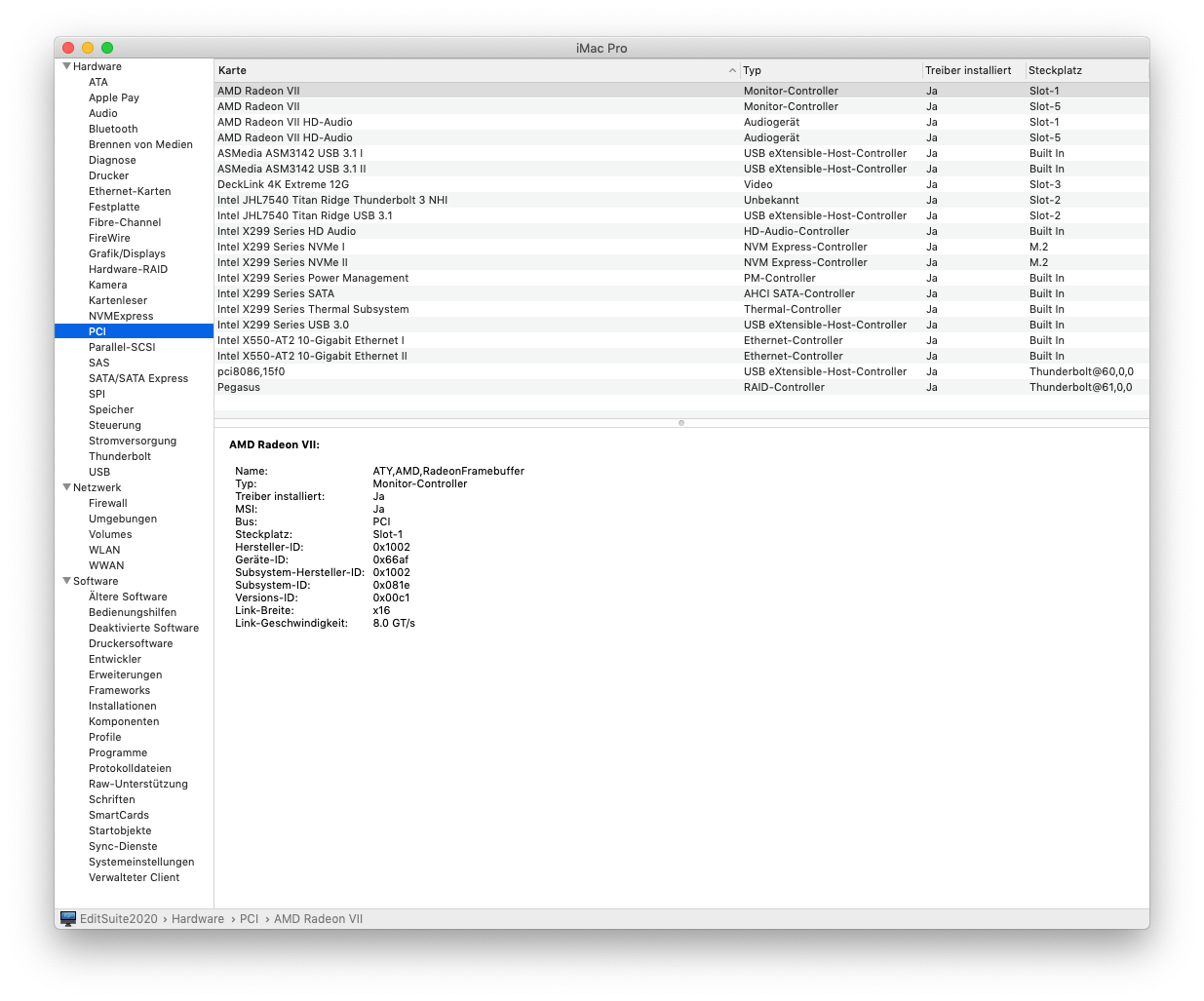
Task: Select NVMExpress in the sidebar
Action: pos(121,316)
